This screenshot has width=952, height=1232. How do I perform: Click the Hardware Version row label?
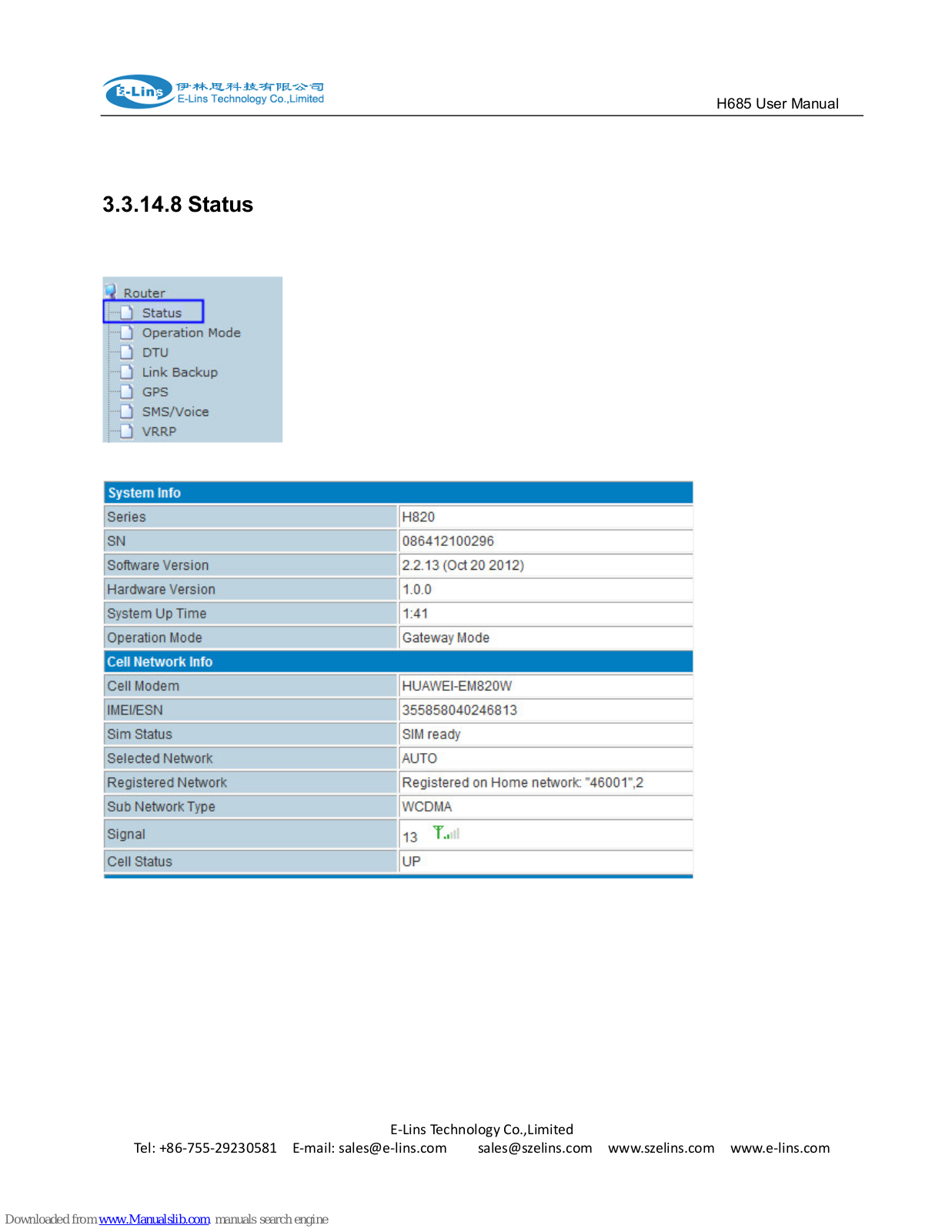click(161, 589)
